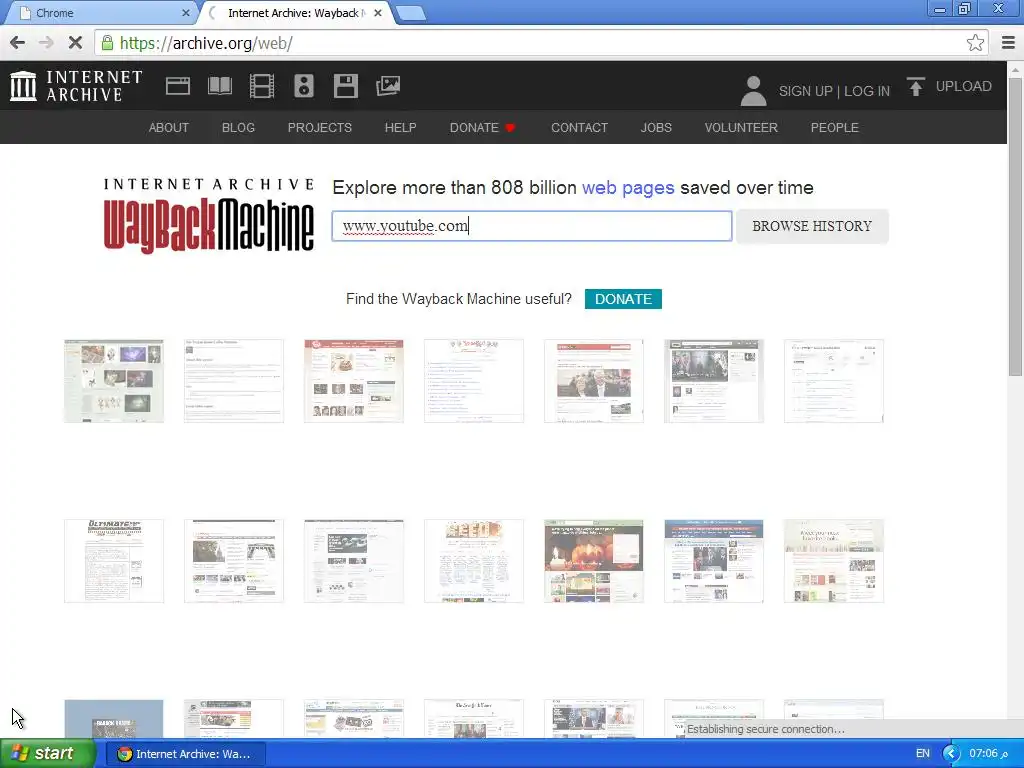The height and width of the screenshot is (768, 1024).
Task: Click the BROWSE HISTORY button
Action: point(812,226)
